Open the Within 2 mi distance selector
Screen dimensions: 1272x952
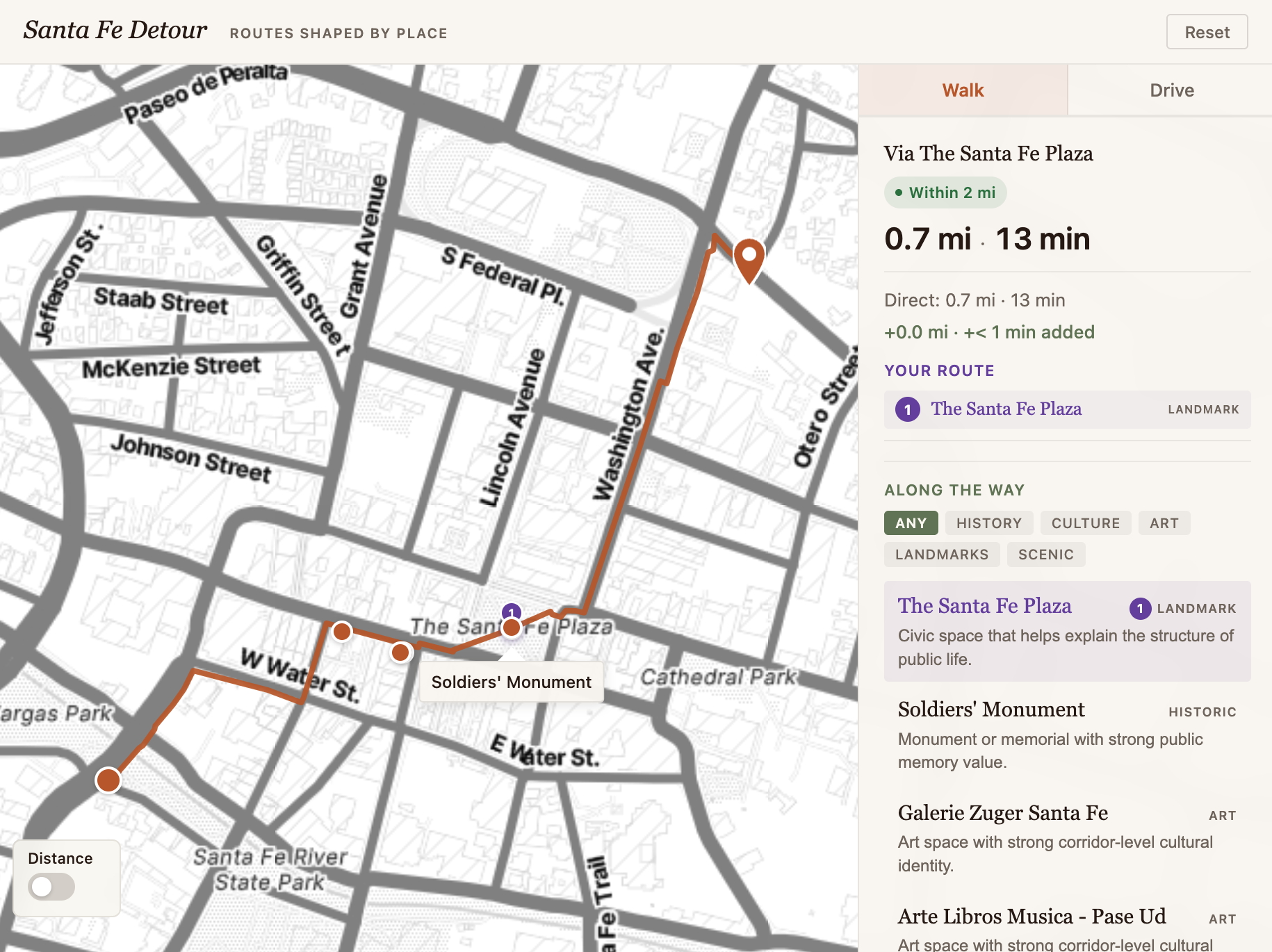(x=945, y=192)
